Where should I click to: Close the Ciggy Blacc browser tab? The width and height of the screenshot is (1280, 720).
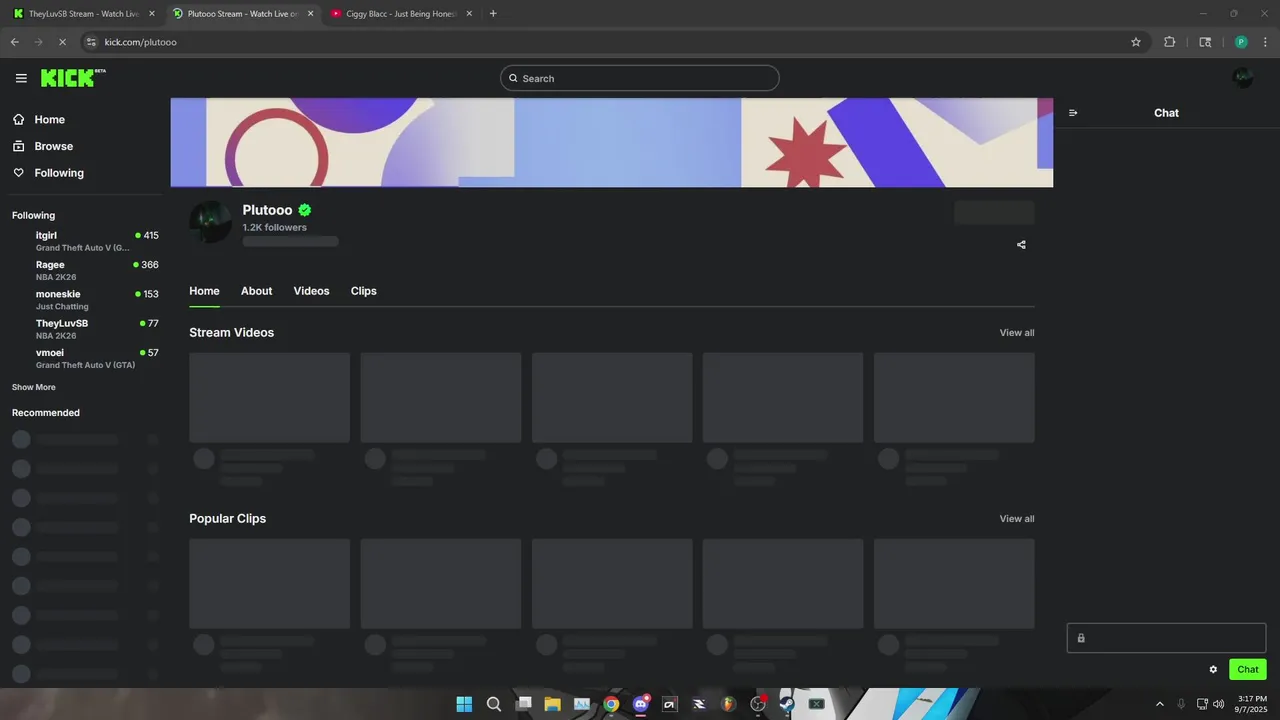(469, 14)
